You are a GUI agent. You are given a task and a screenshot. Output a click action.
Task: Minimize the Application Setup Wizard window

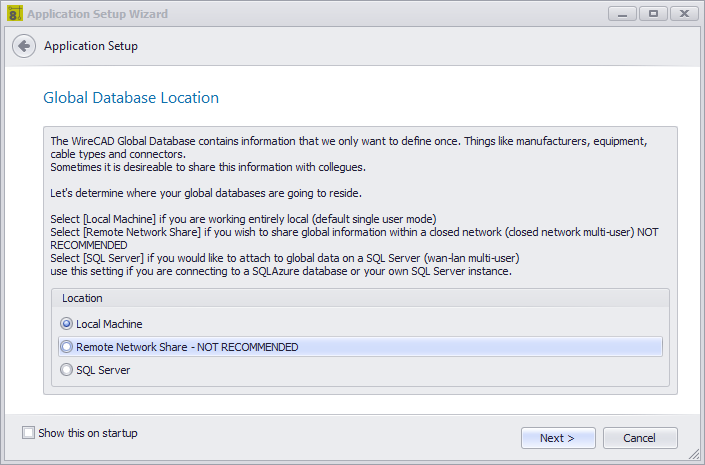(x=622, y=14)
